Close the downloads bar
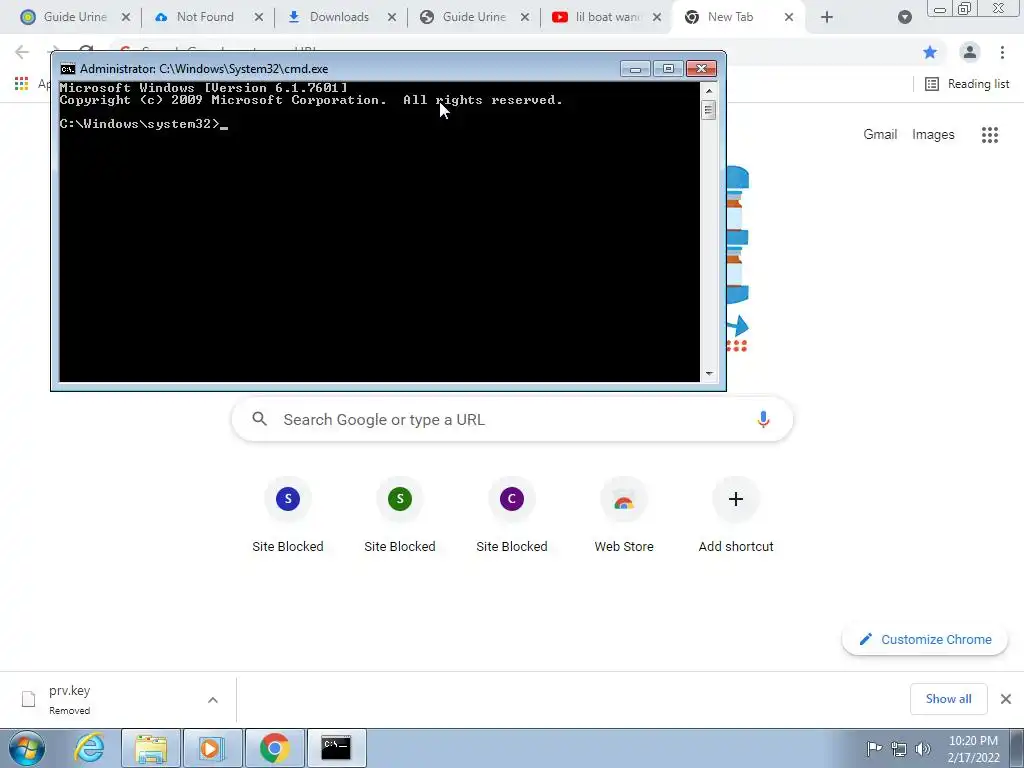This screenshot has height=768, width=1024. pyautogui.click(x=1006, y=699)
